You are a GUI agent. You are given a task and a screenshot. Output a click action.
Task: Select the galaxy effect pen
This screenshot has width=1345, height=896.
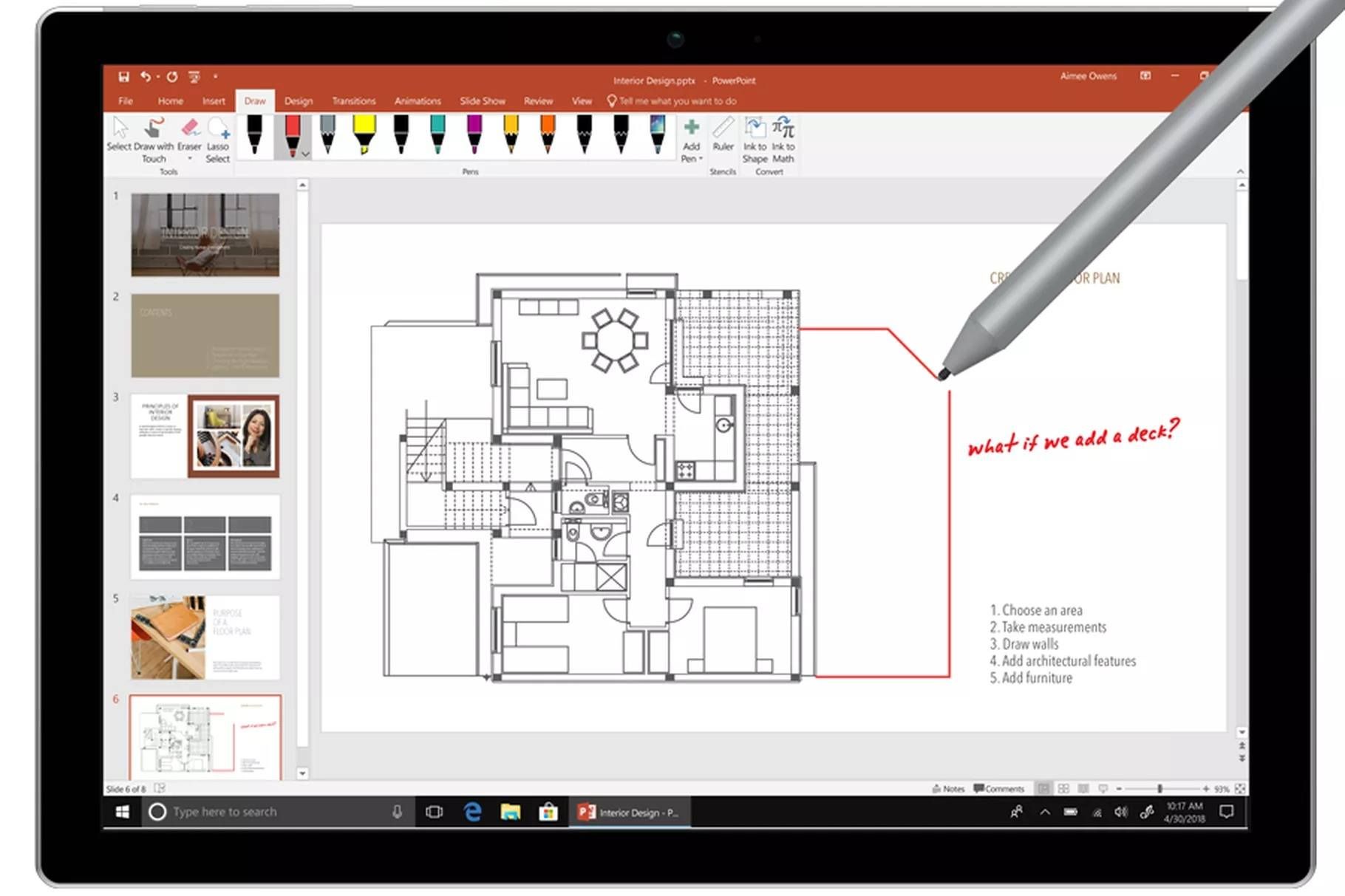pyautogui.click(x=658, y=137)
